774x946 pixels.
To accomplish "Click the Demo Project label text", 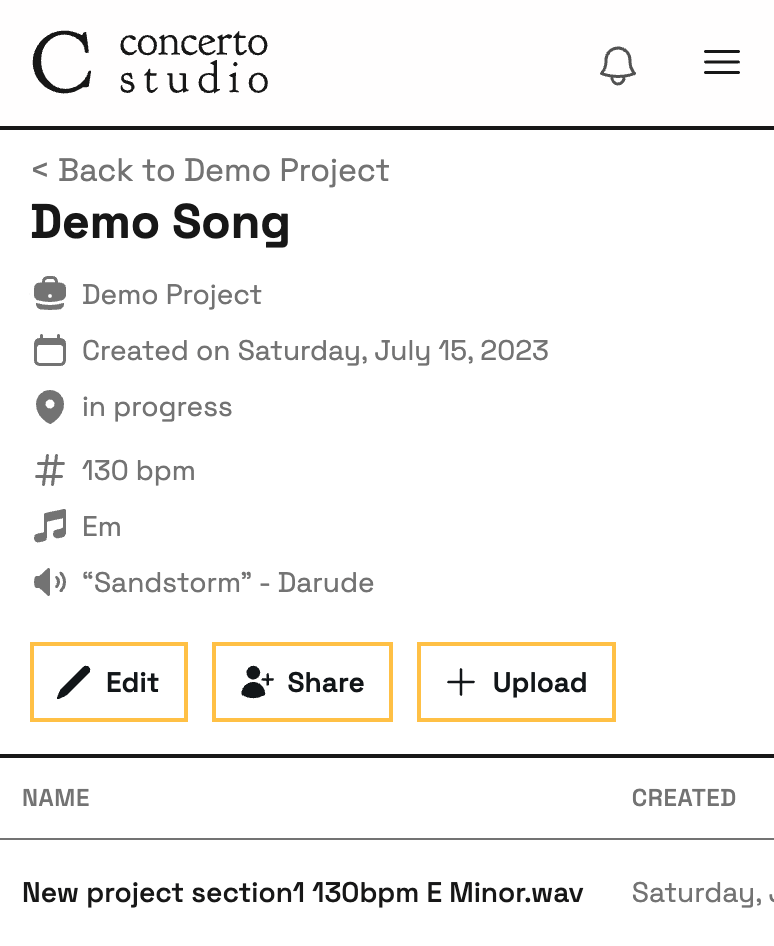I will point(172,294).
